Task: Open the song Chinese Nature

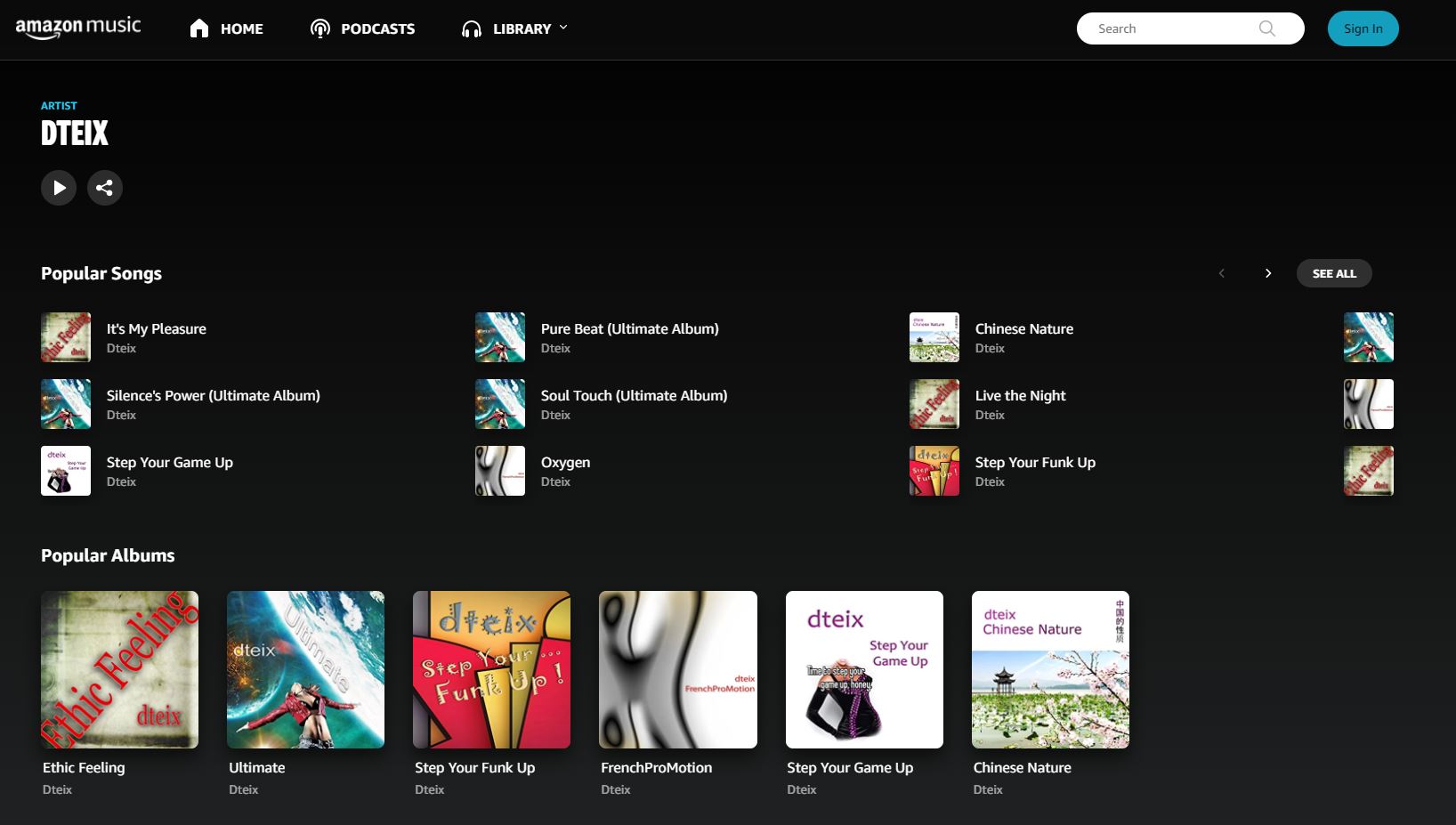Action: (x=1024, y=328)
